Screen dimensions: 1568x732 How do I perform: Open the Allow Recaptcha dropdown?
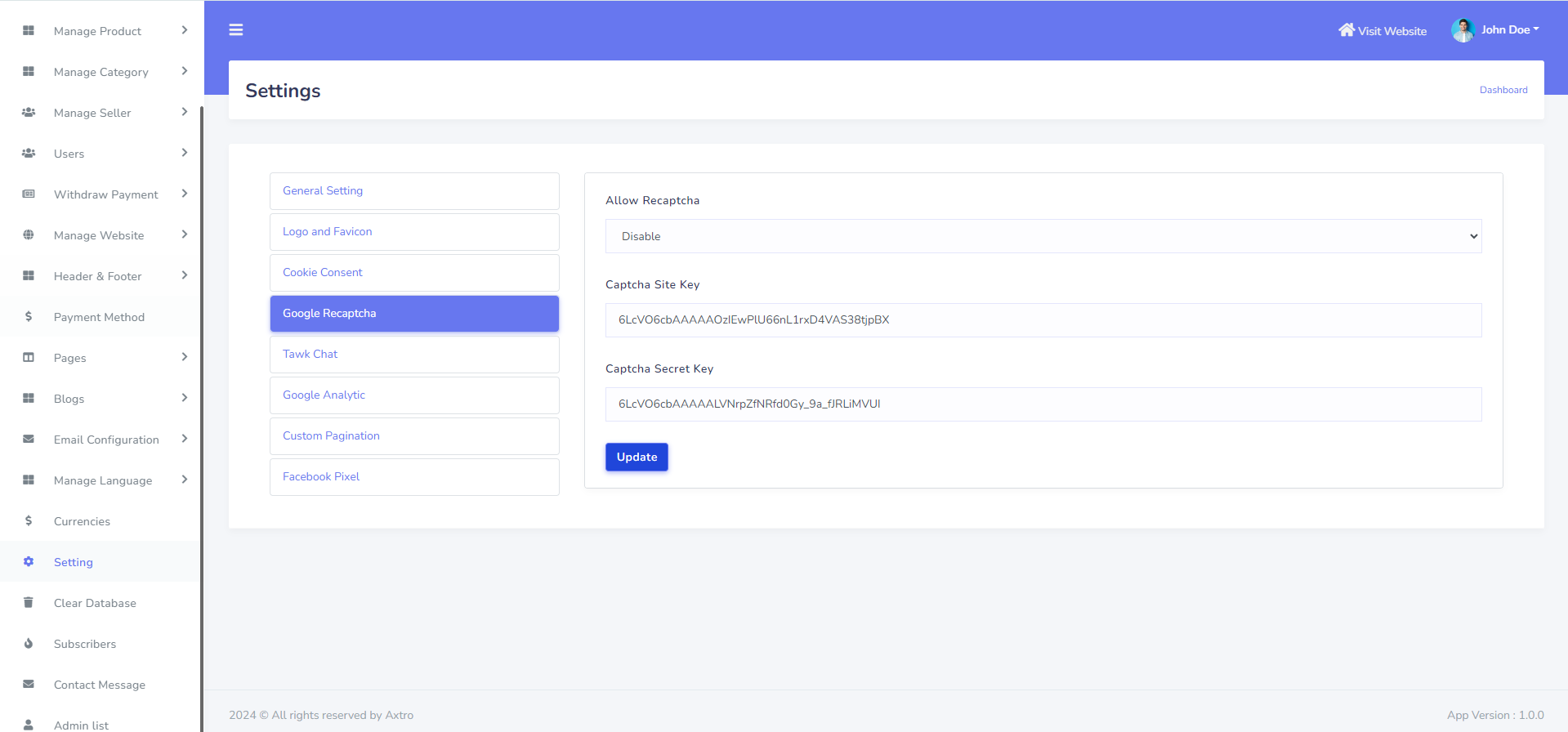click(1043, 236)
